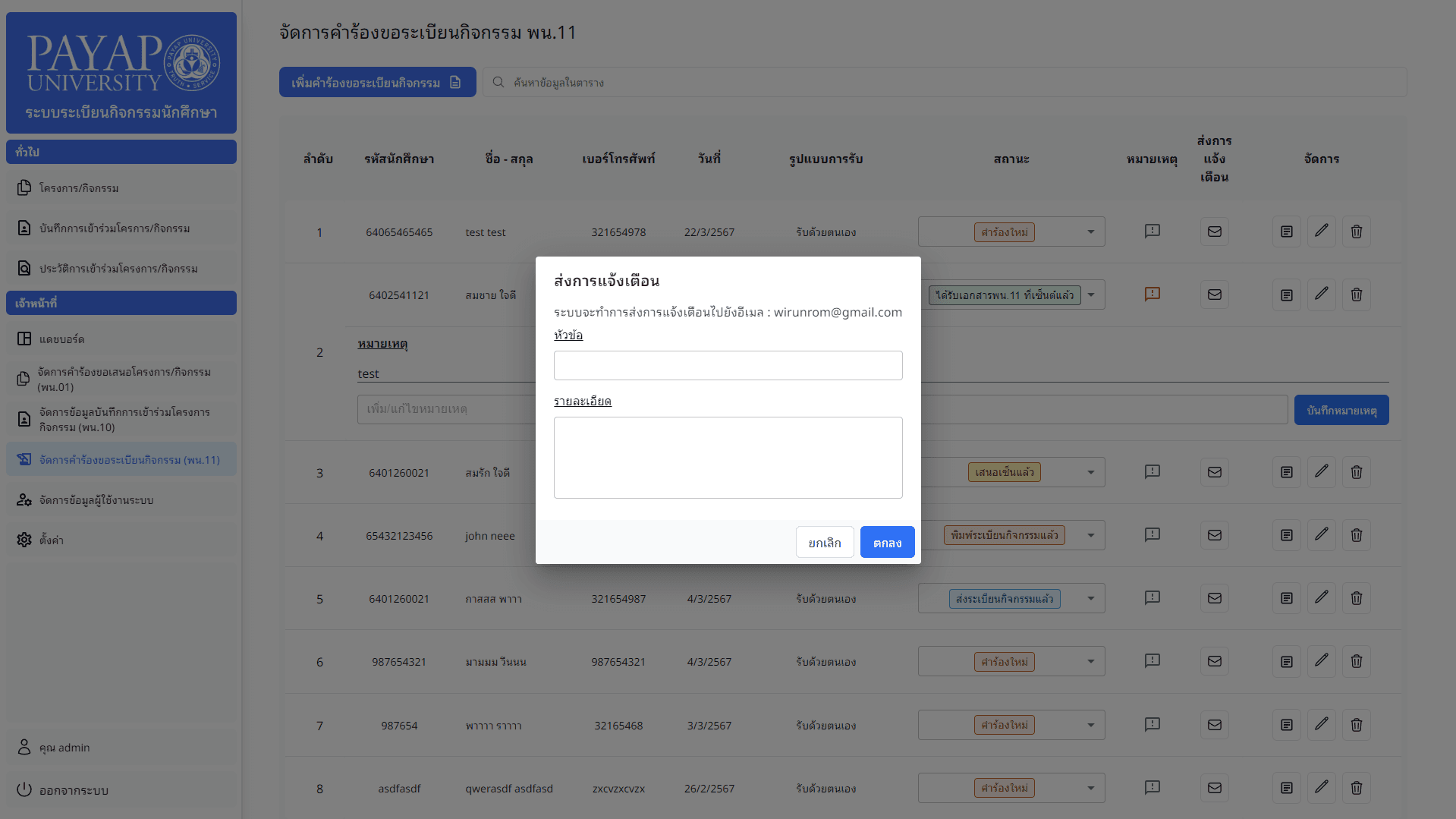Viewport: 1456px width, 819px height.
Task: Go to แดชบอร์ด sidebar item
Action: click(121, 339)
